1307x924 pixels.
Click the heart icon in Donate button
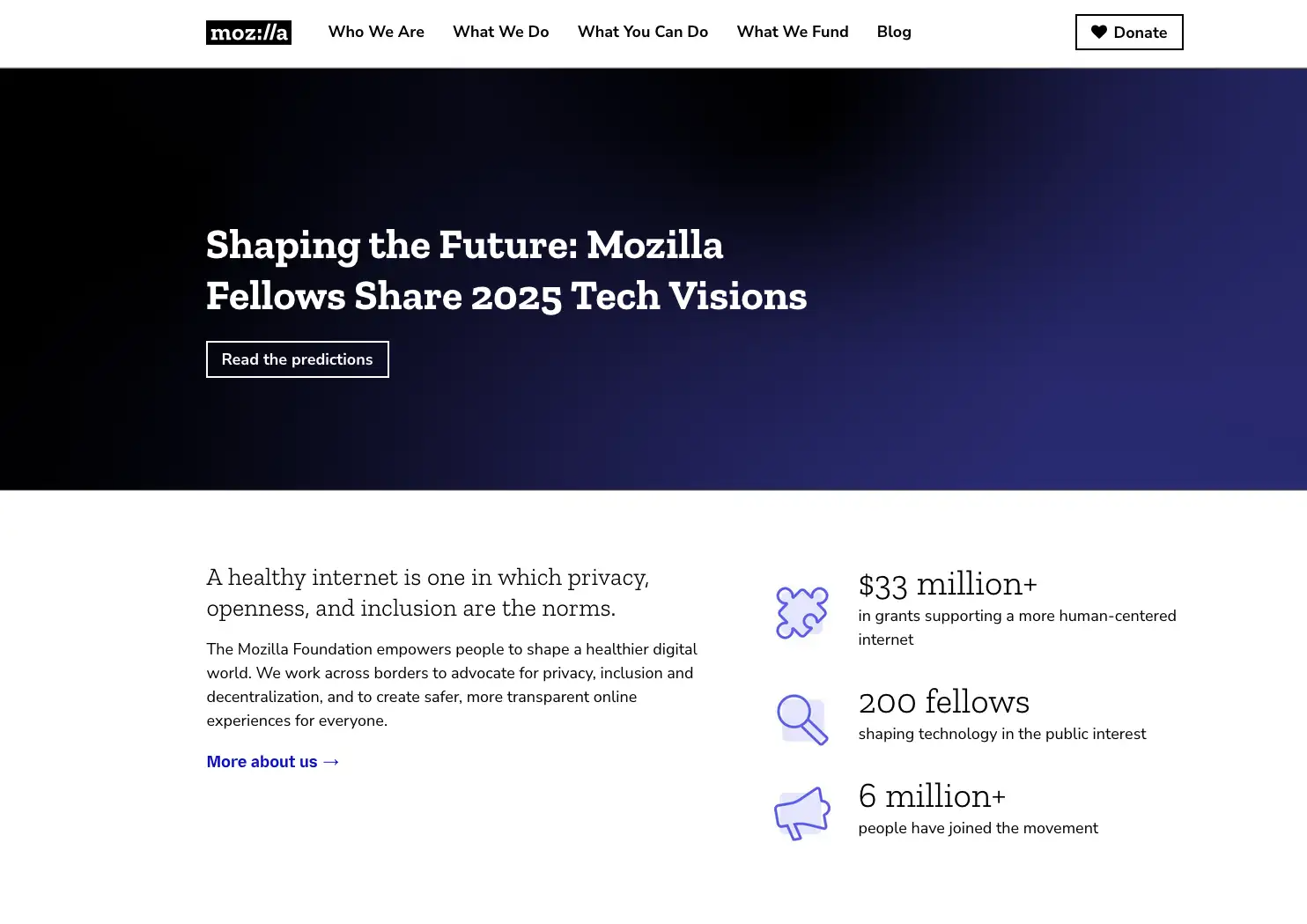click(1099, 32)
